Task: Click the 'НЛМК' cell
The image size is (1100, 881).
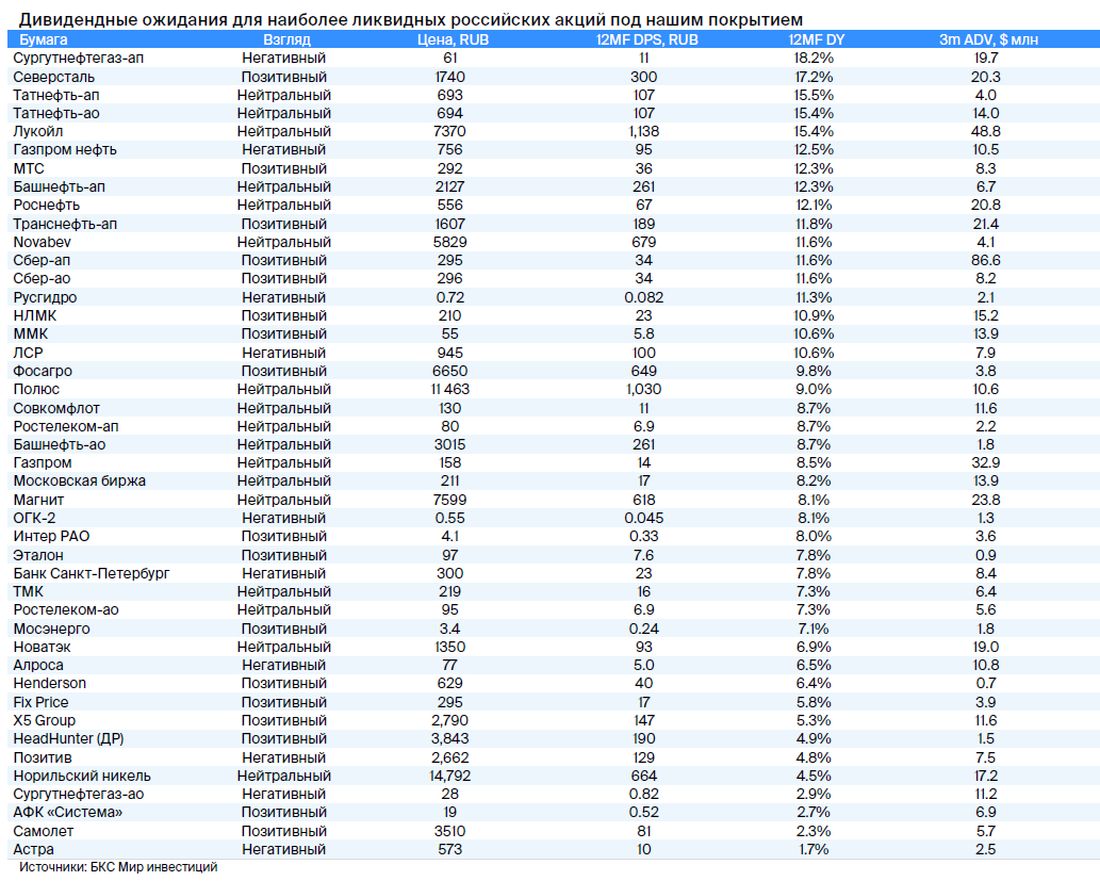Action: point(34,316)
